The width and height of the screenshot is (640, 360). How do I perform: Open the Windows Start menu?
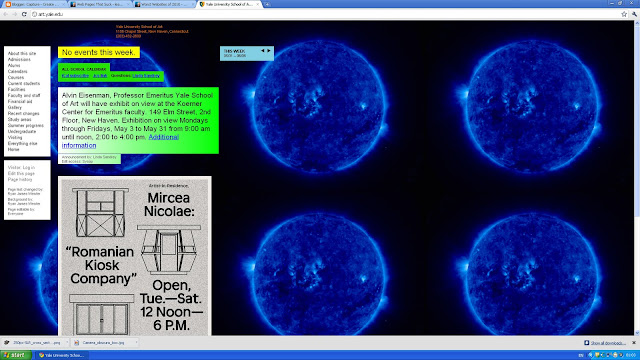pyautogui.click(x=16, y=355)
